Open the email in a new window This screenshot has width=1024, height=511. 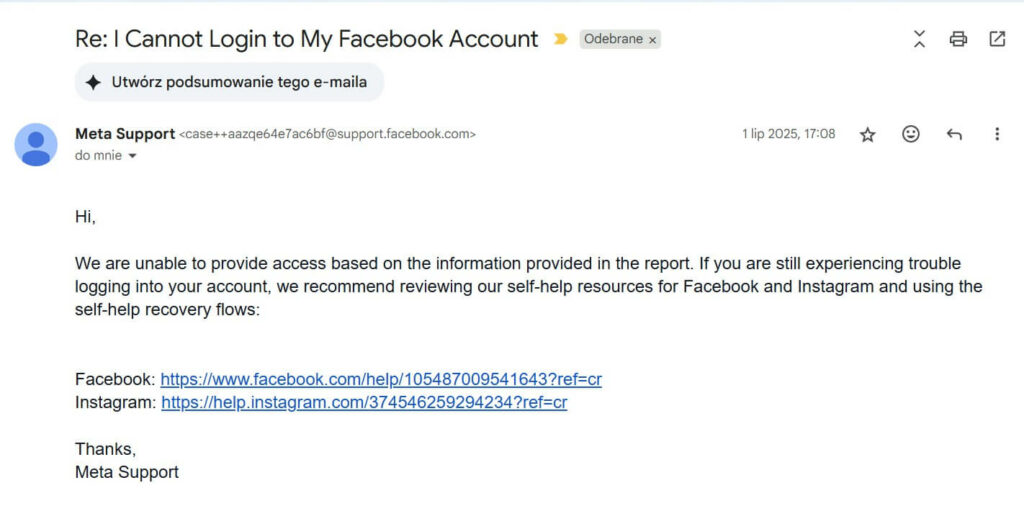click(x=997, y=39)
